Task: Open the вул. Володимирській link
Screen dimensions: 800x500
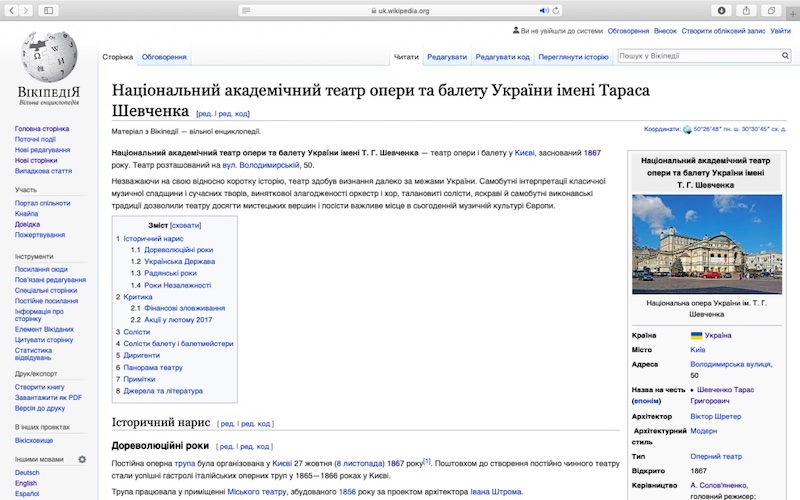Action: (x=261, y=165)
